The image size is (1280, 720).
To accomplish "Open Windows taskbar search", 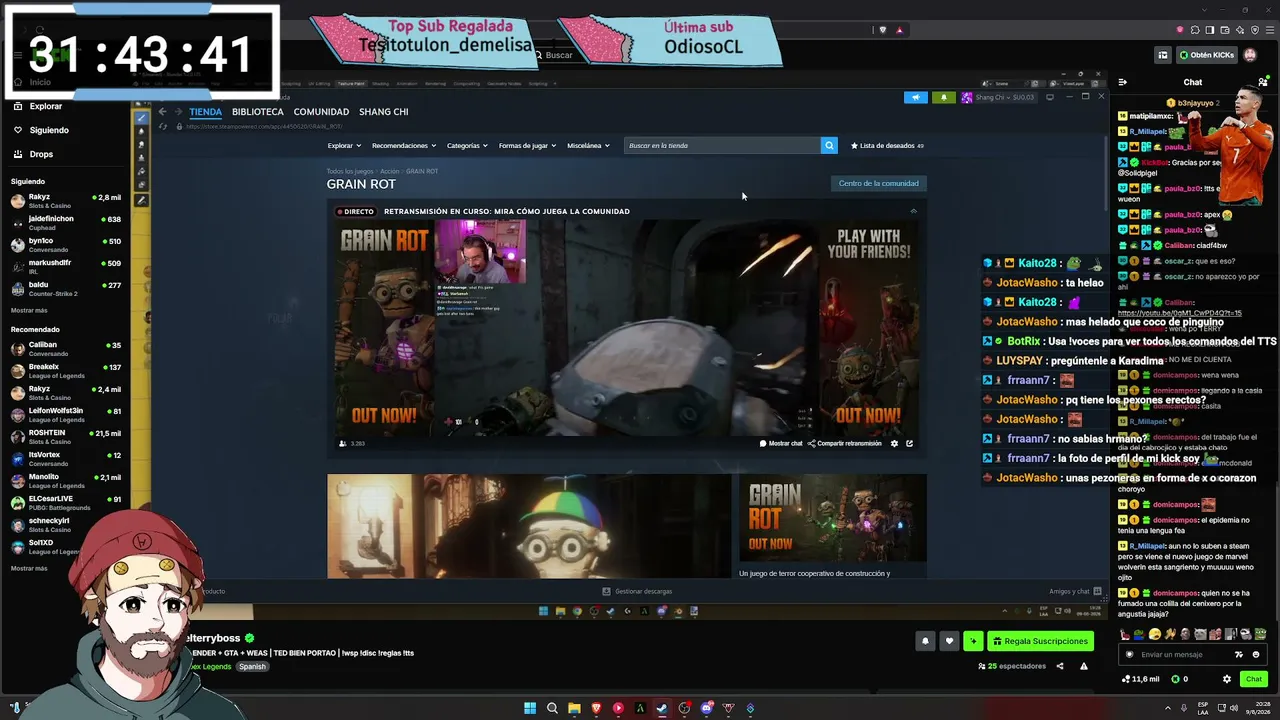I will [552, 709].
